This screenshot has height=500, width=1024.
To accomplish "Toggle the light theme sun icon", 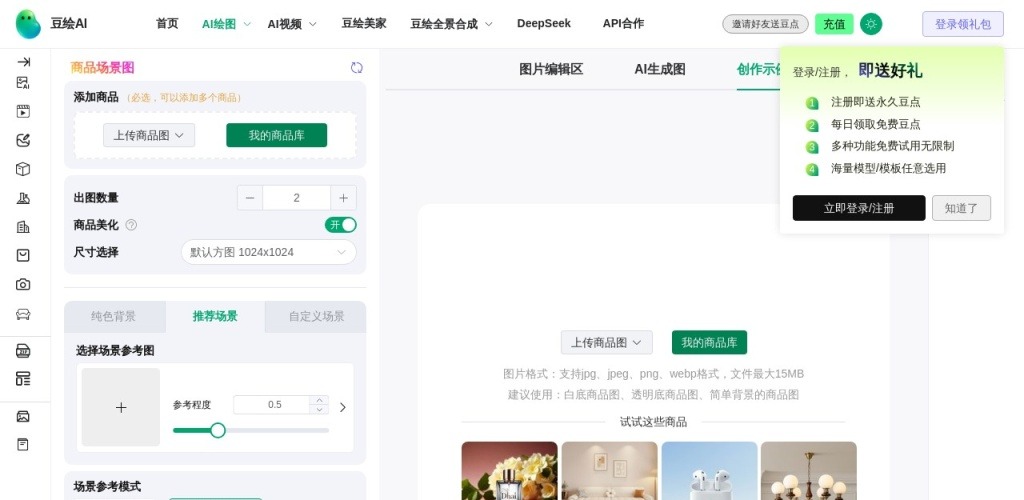I will 871,24.
